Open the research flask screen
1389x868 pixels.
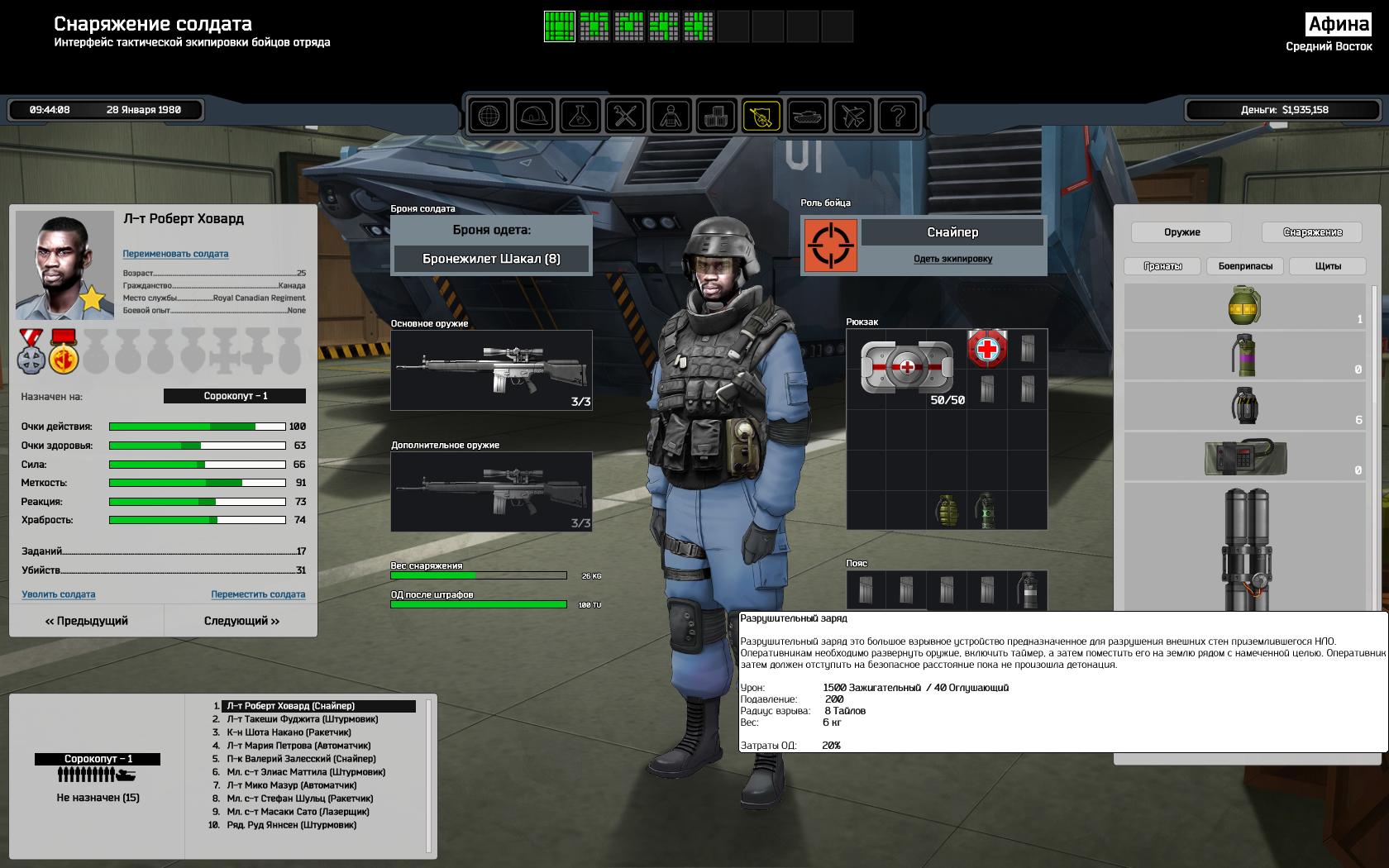pyautogui.click(x=580, y=116)
